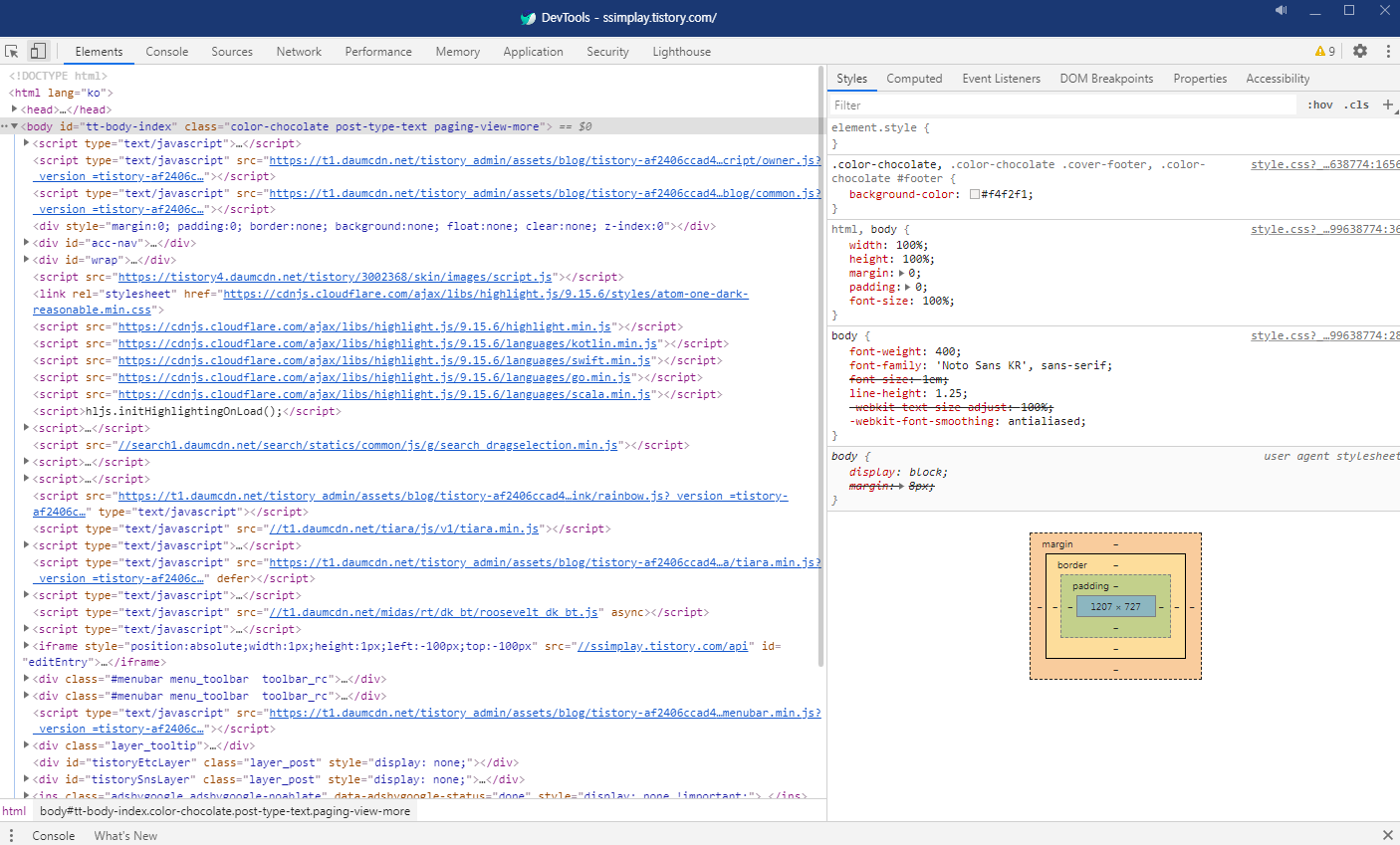The height and width of the screenshot is (845, 1400).
Task: Expand the div id wrap node
Action: (x=27, y=259)
